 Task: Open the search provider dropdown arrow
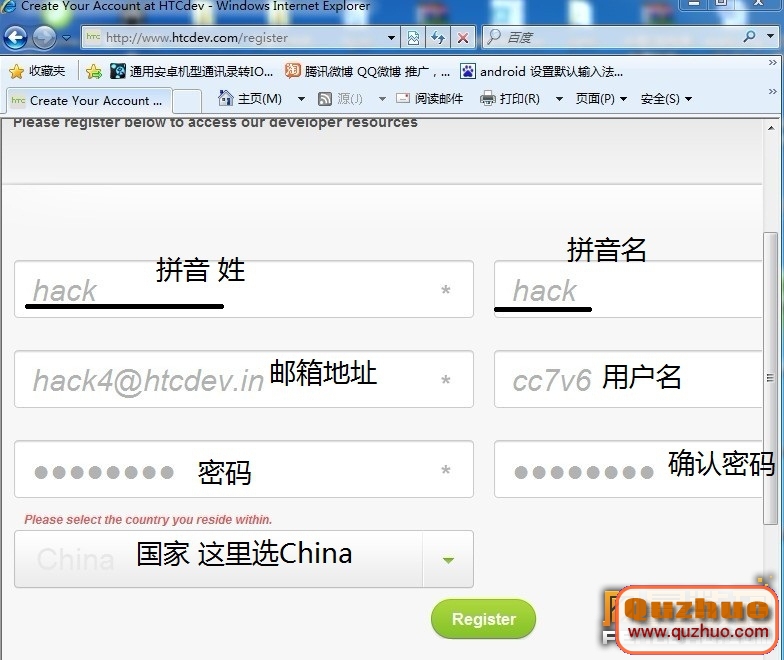(x=770, y=36)
